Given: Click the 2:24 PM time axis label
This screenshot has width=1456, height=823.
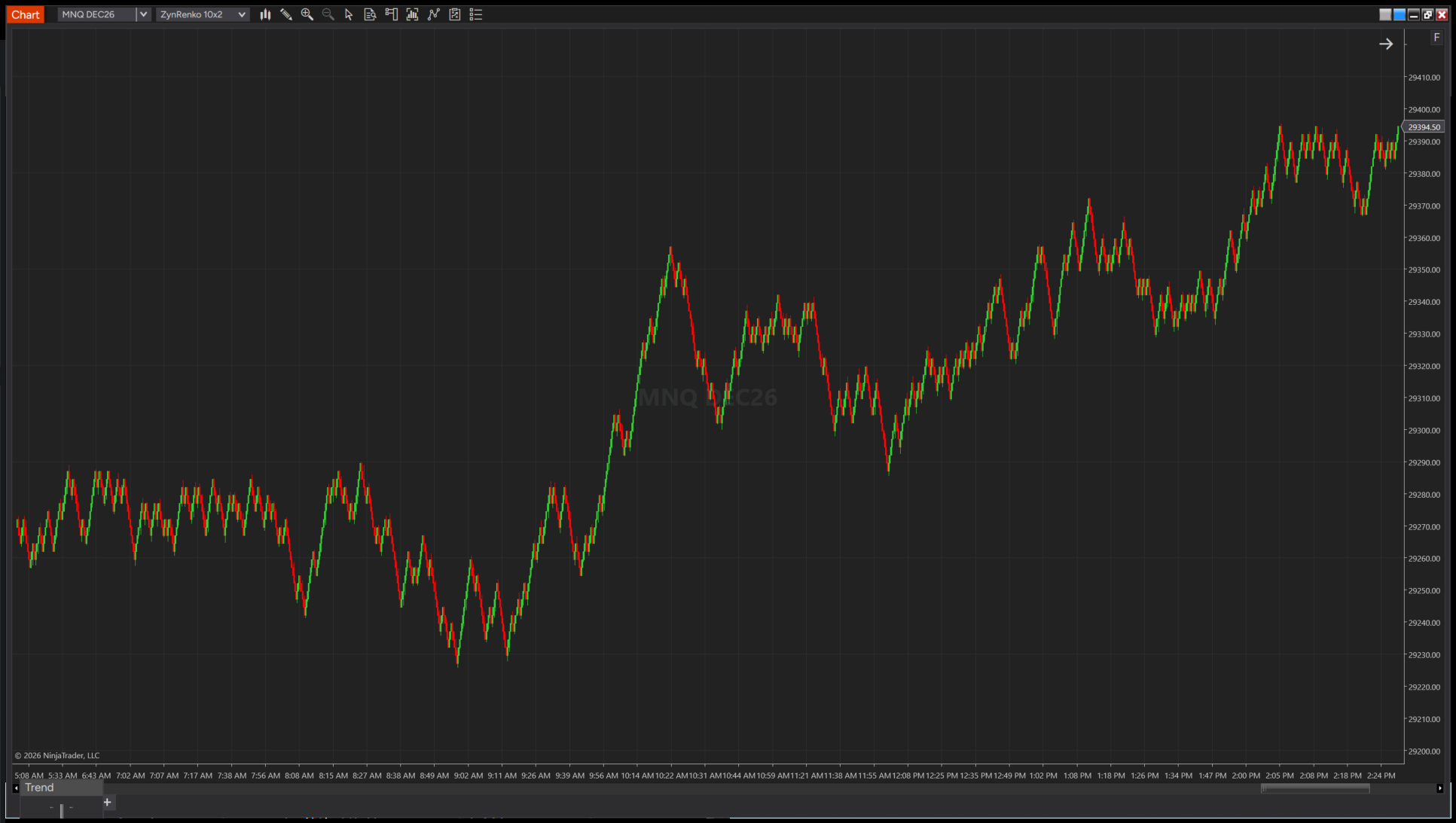Looking at the screenshot, I should click(1381, 776).
